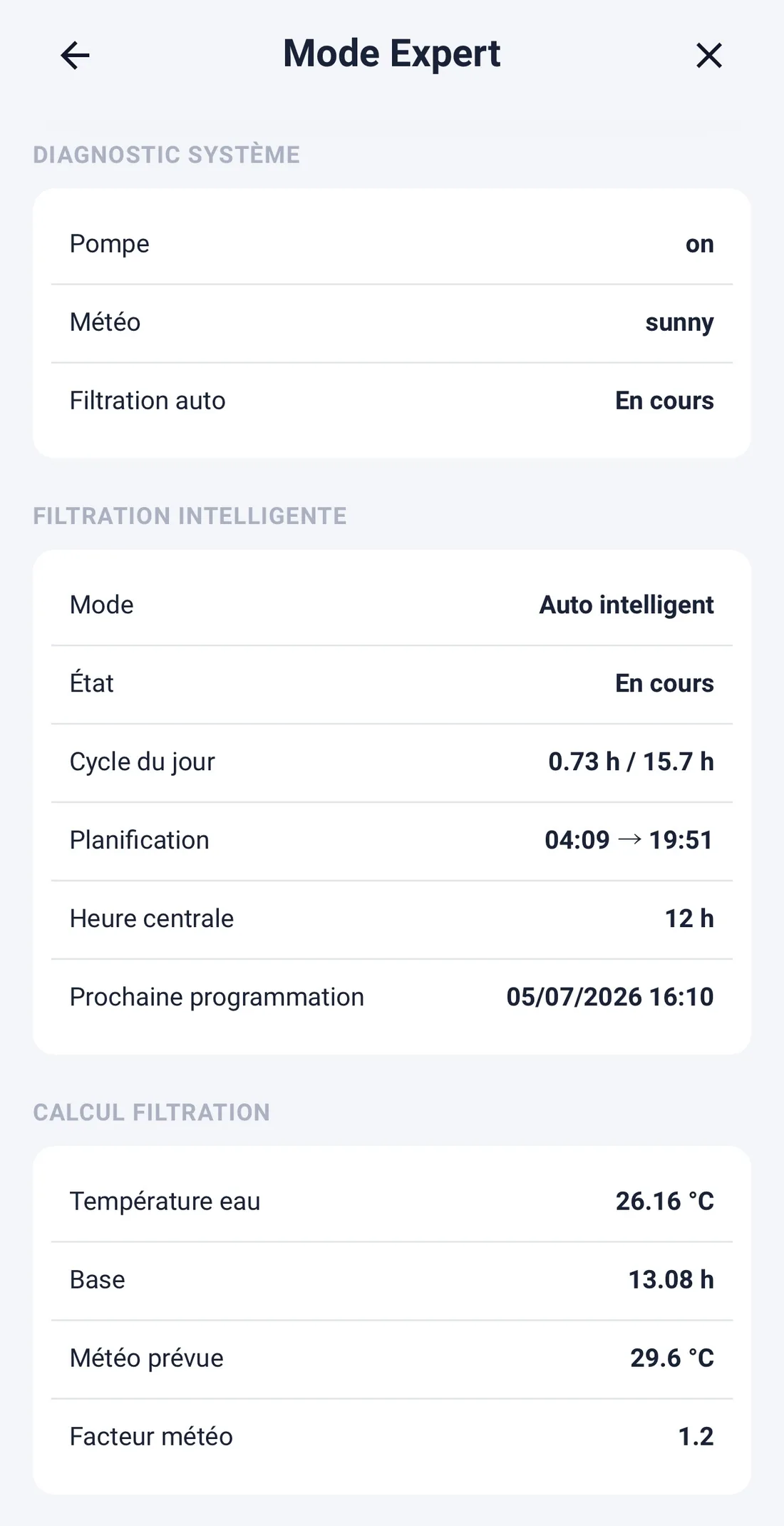Tap the Météo prévue 29.6 °C row
Viewport: 784px width, 1526px height.
point(392,1358)
